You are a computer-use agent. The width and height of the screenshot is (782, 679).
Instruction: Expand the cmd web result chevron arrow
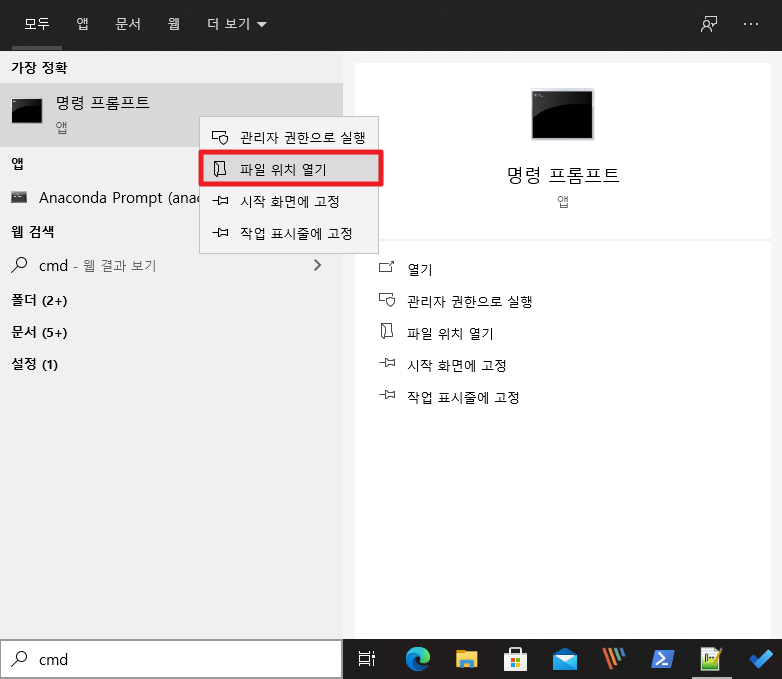[x=318, y=265]
